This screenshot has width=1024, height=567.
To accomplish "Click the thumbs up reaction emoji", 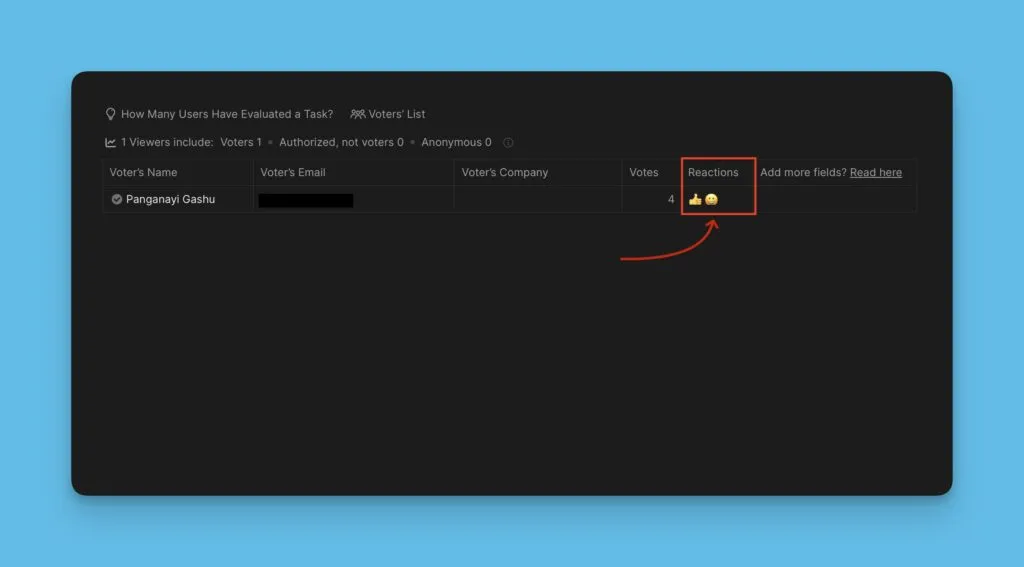I will pyautogui.click(x=695, y=200).
